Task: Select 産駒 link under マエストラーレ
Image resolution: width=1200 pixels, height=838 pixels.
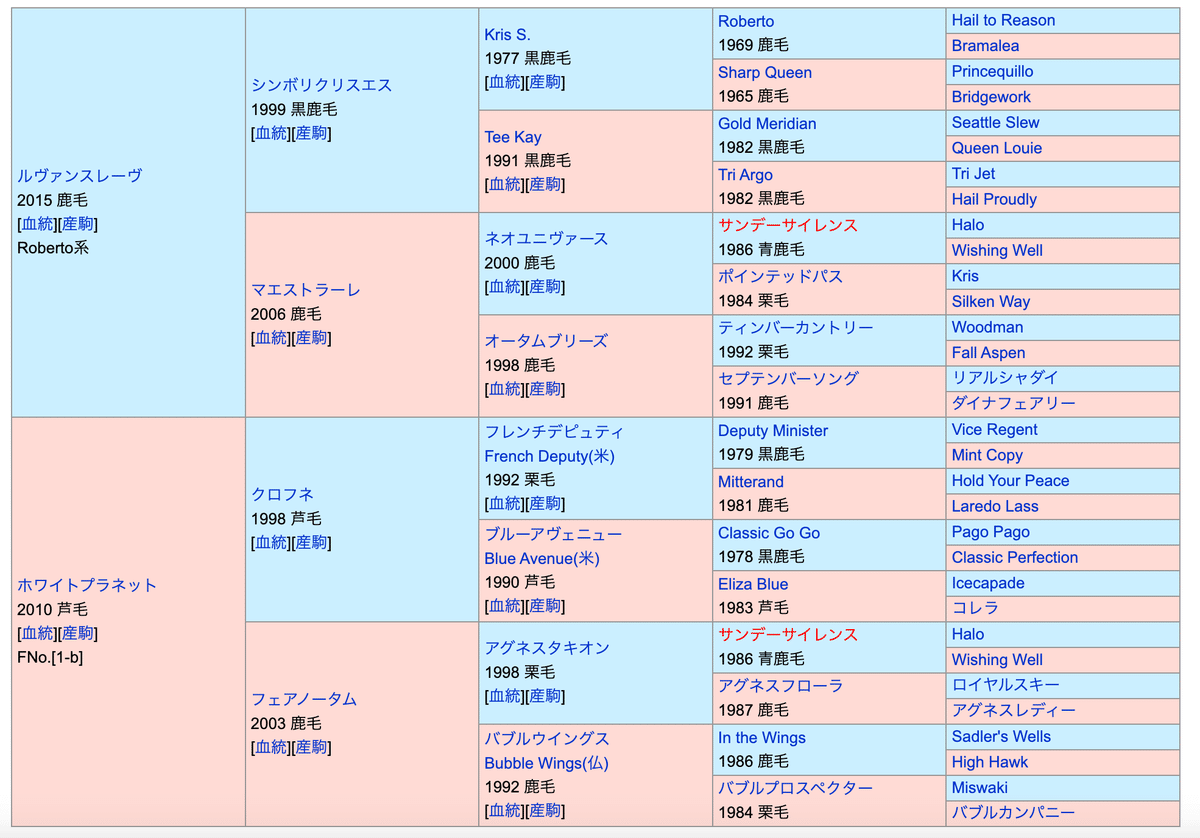Action: 311,338
